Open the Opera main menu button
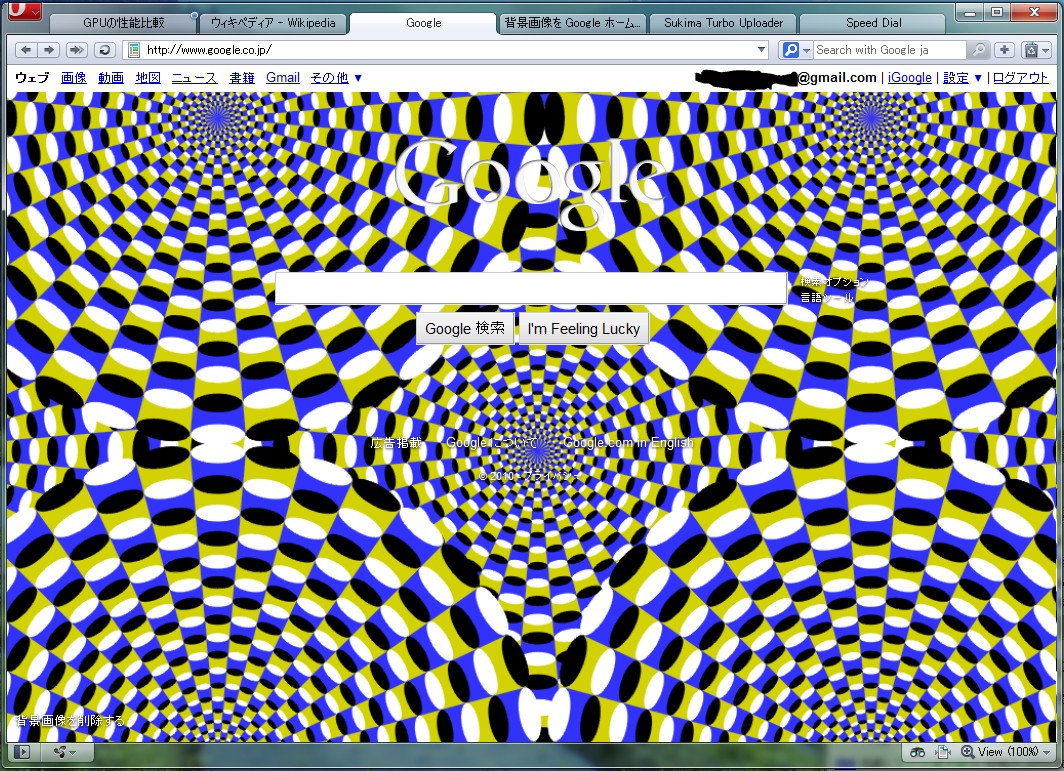1064x771 pixels. pyautogui.click(x=24, y=11)
